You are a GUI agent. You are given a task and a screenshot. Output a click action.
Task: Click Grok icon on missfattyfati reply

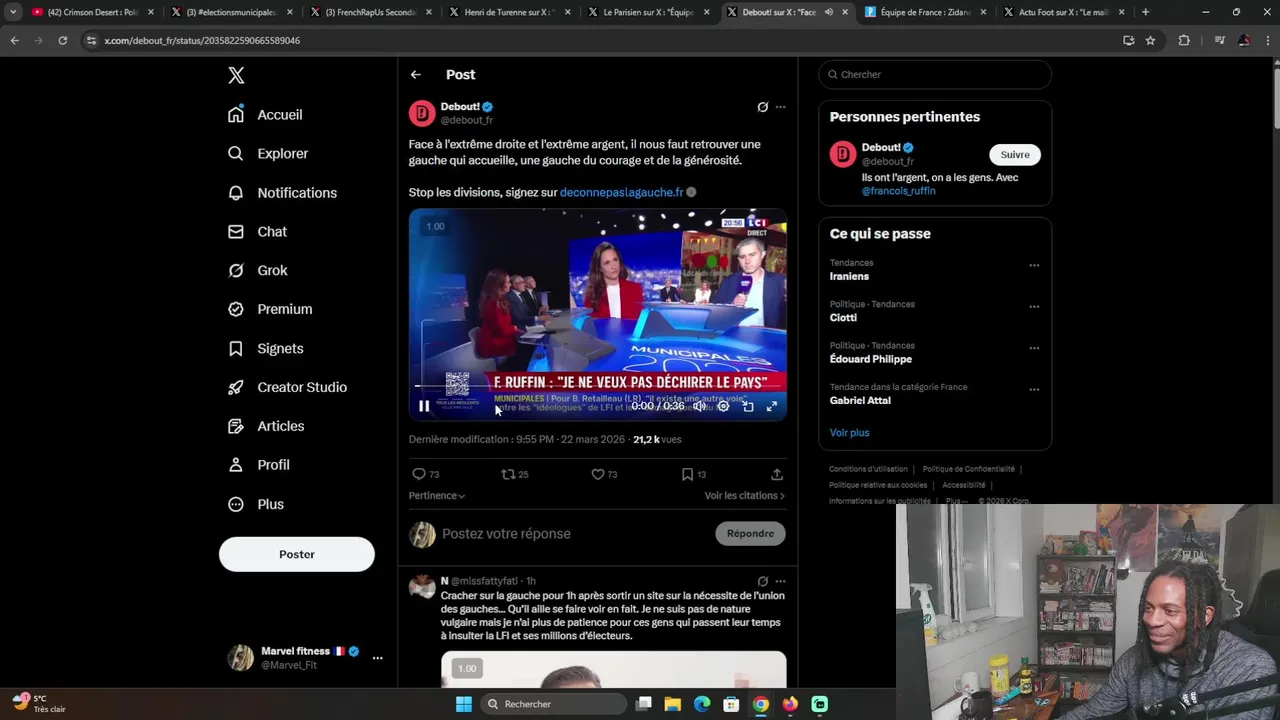(x=762, y=581)
